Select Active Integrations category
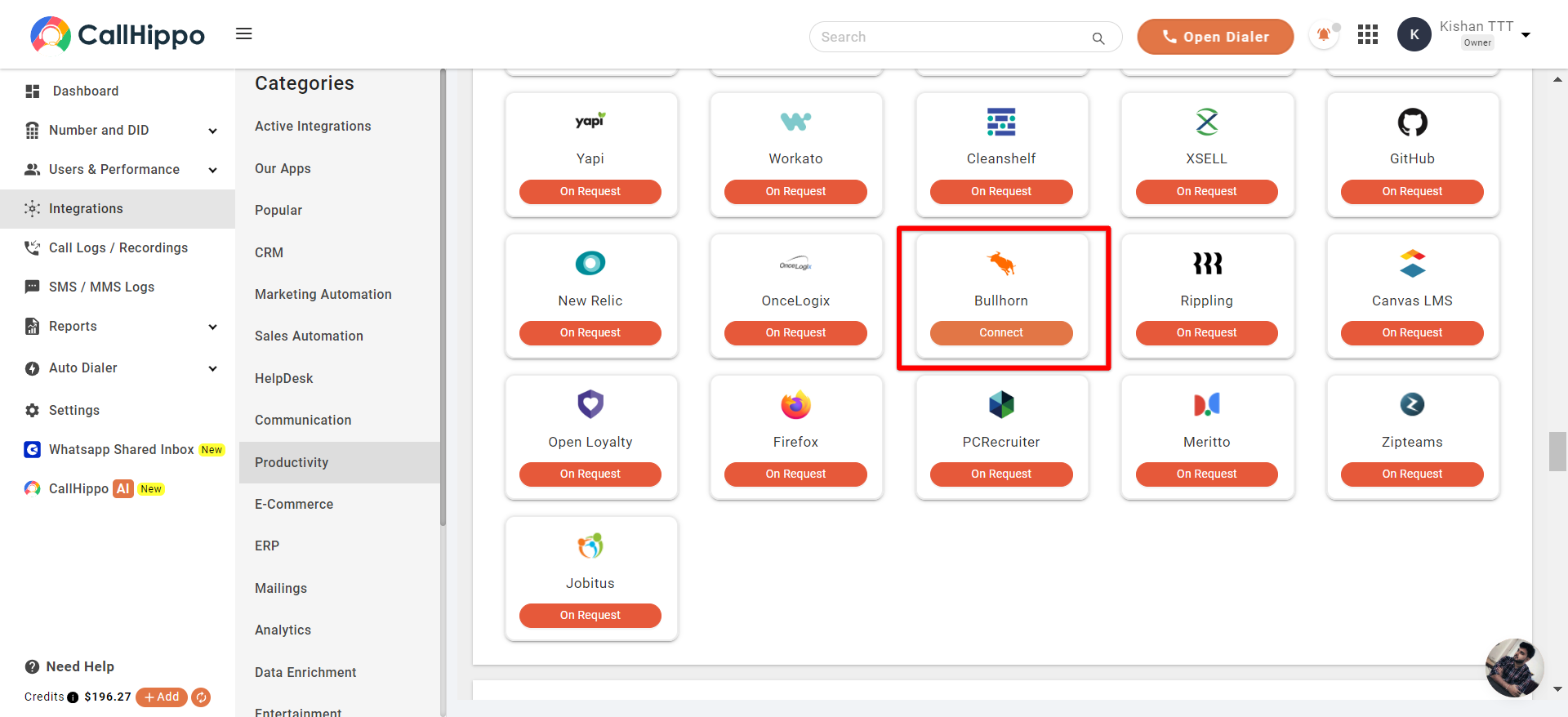This screenshot has width=1568, height=717. [313, 127]
